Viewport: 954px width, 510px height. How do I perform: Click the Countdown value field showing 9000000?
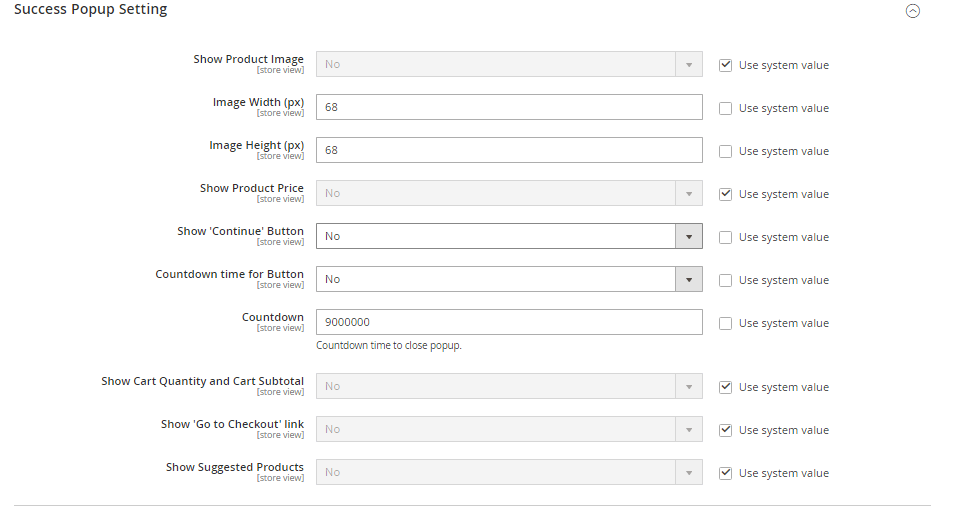click(x=509, y=322)
